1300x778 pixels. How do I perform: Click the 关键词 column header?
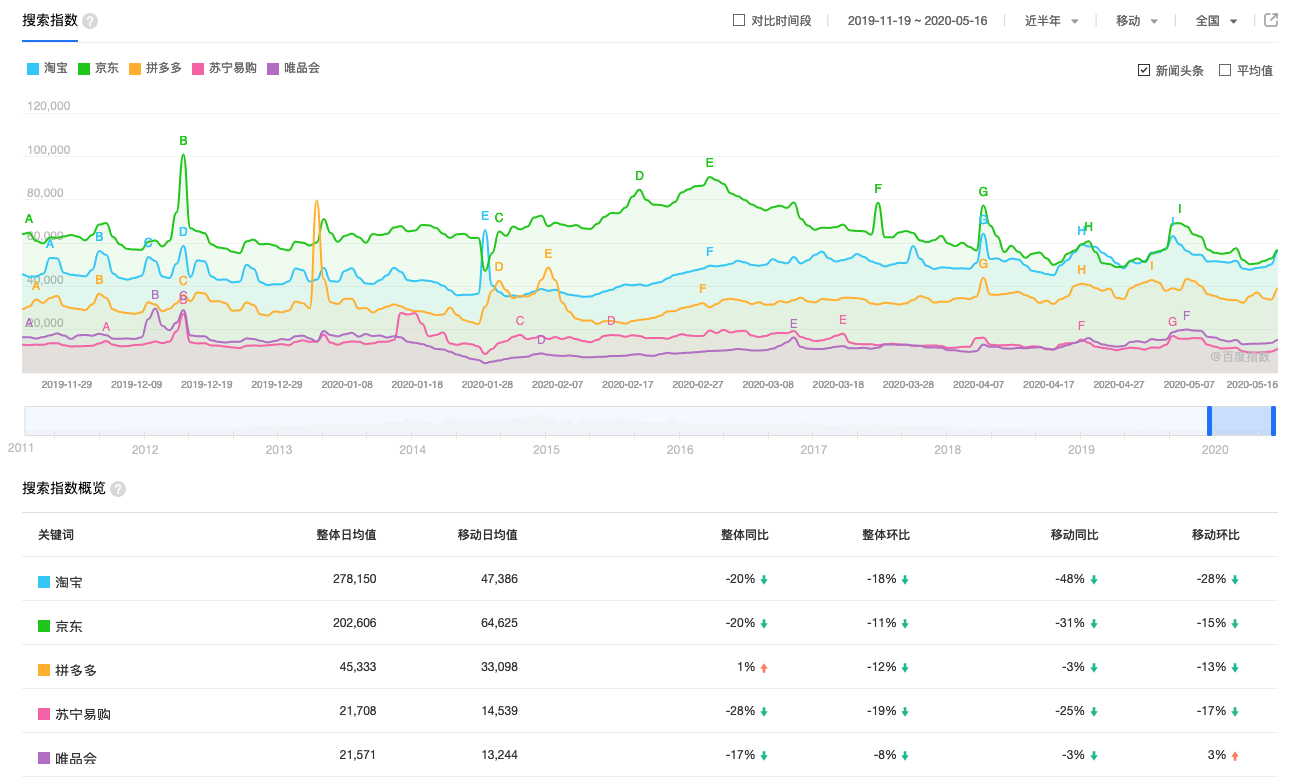click(x=56, y=535)
